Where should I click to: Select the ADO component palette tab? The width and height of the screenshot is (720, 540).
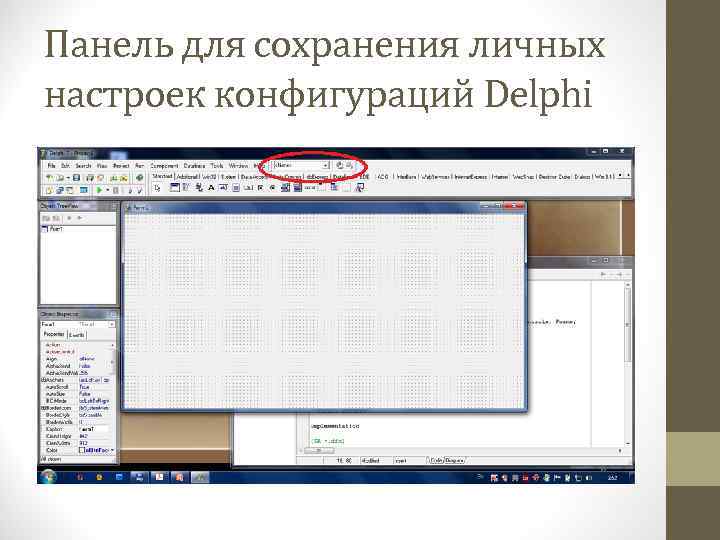(382, 176)
